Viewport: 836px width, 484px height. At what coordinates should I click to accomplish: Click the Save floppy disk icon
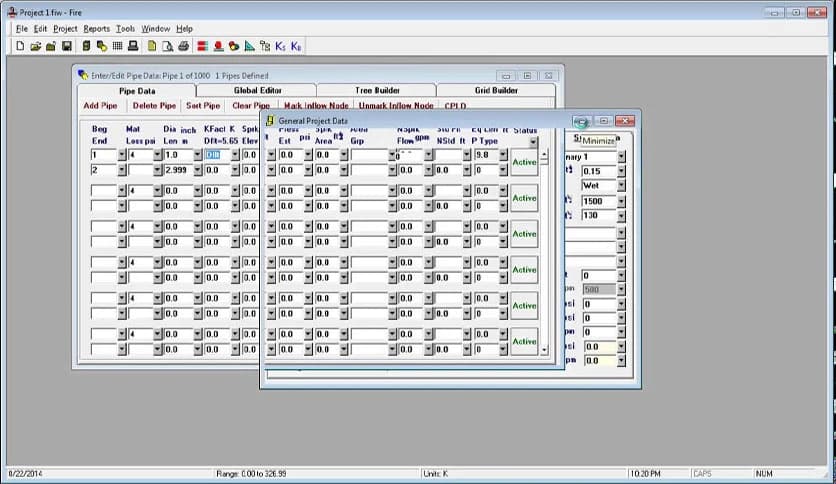click(x=67, y=46)
